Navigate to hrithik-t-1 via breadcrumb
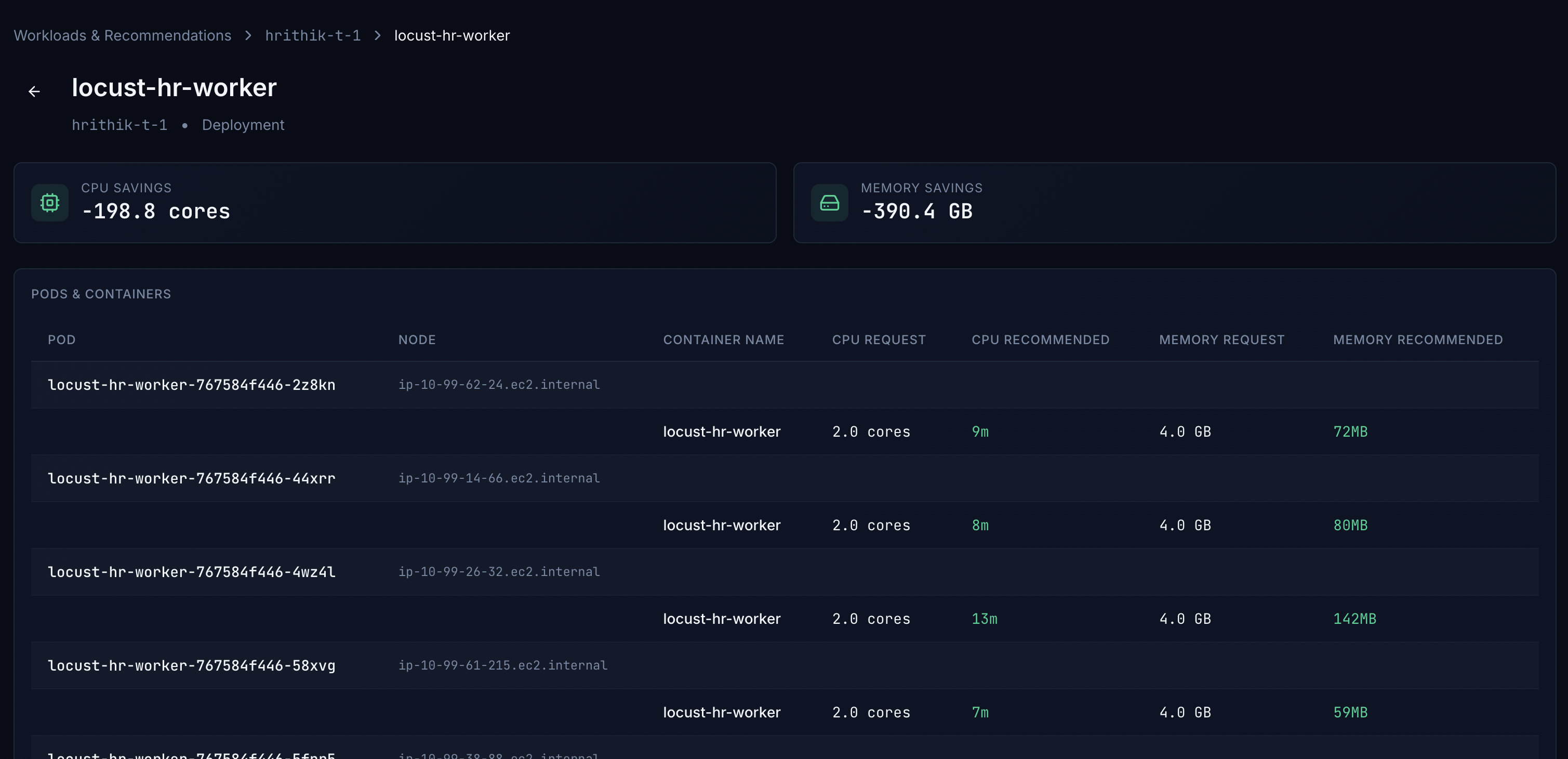The image size is (1568, 759). coord(312,35)
